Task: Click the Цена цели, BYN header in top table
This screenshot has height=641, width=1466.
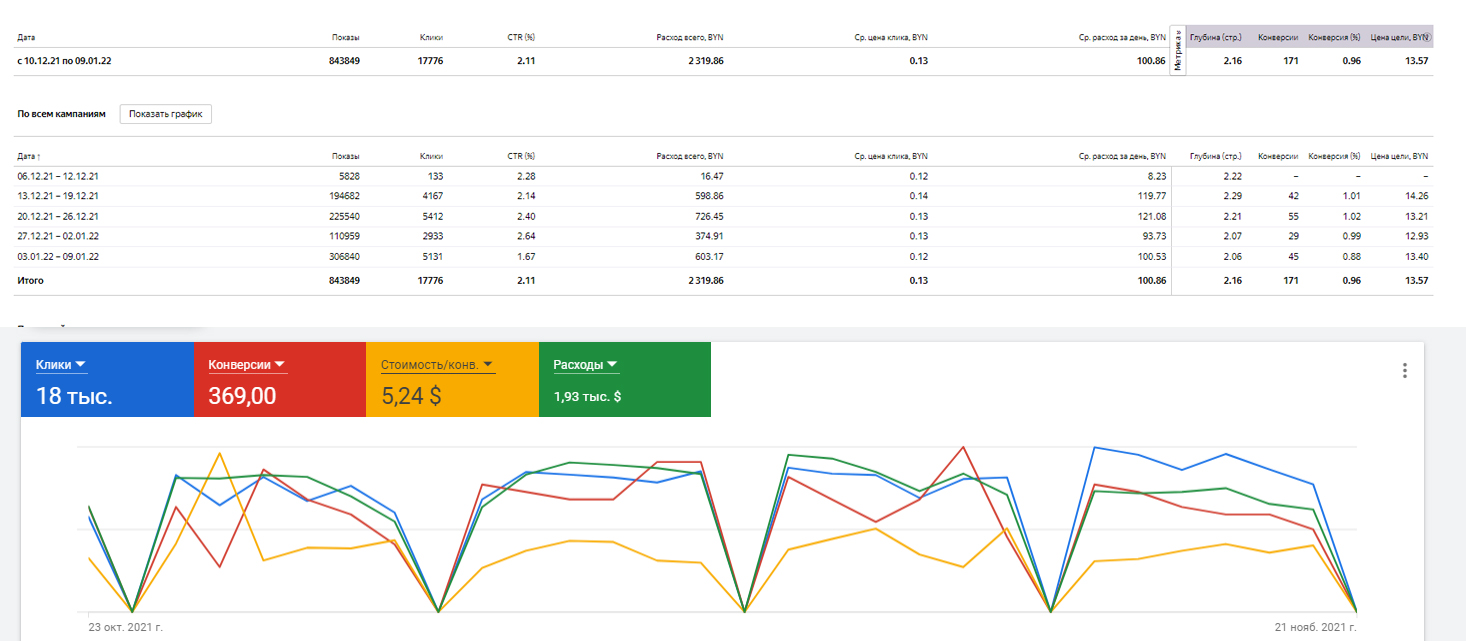Action: [1400, 37]
